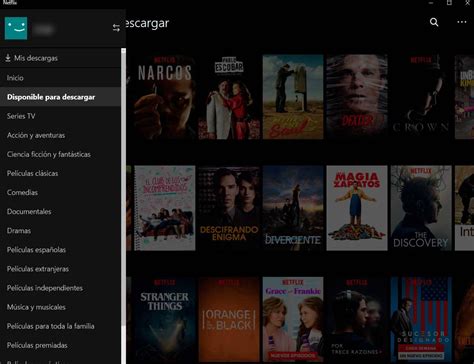Open Por Trece Razones poster
474x364 pixels.
coord(357,319)
